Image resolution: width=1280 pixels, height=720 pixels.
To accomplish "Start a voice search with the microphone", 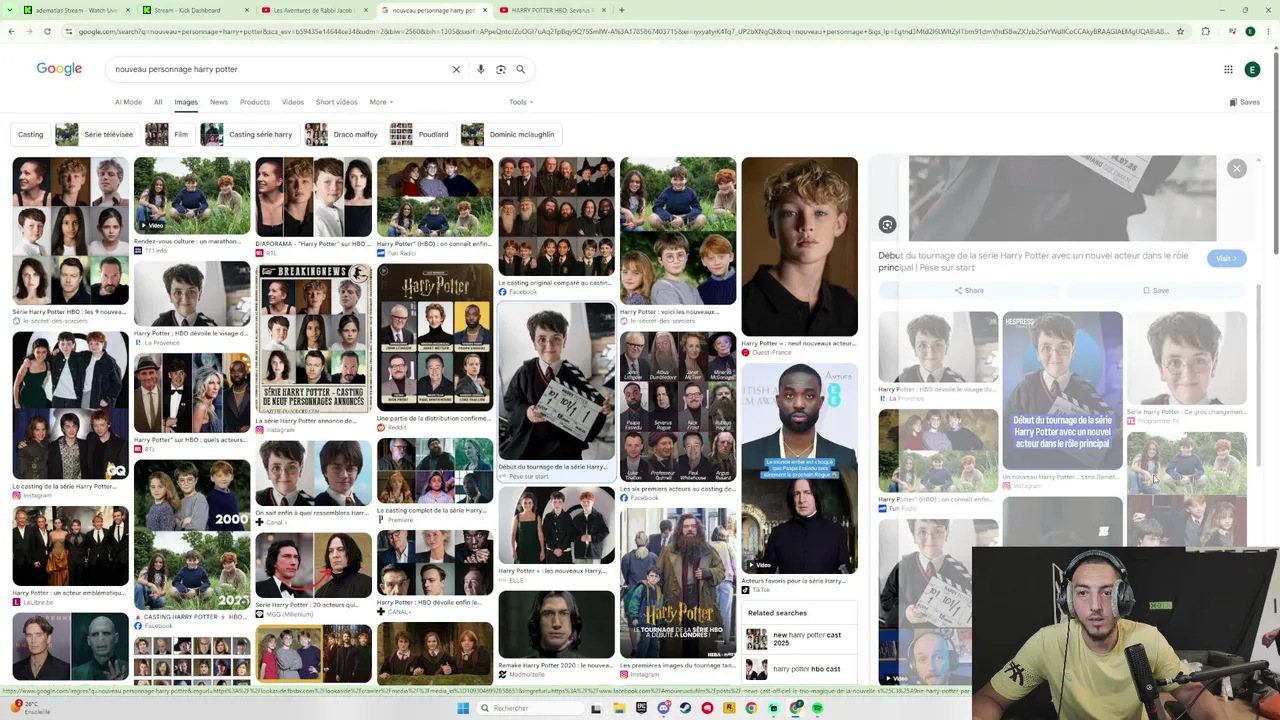I will [x=481, y=69].
